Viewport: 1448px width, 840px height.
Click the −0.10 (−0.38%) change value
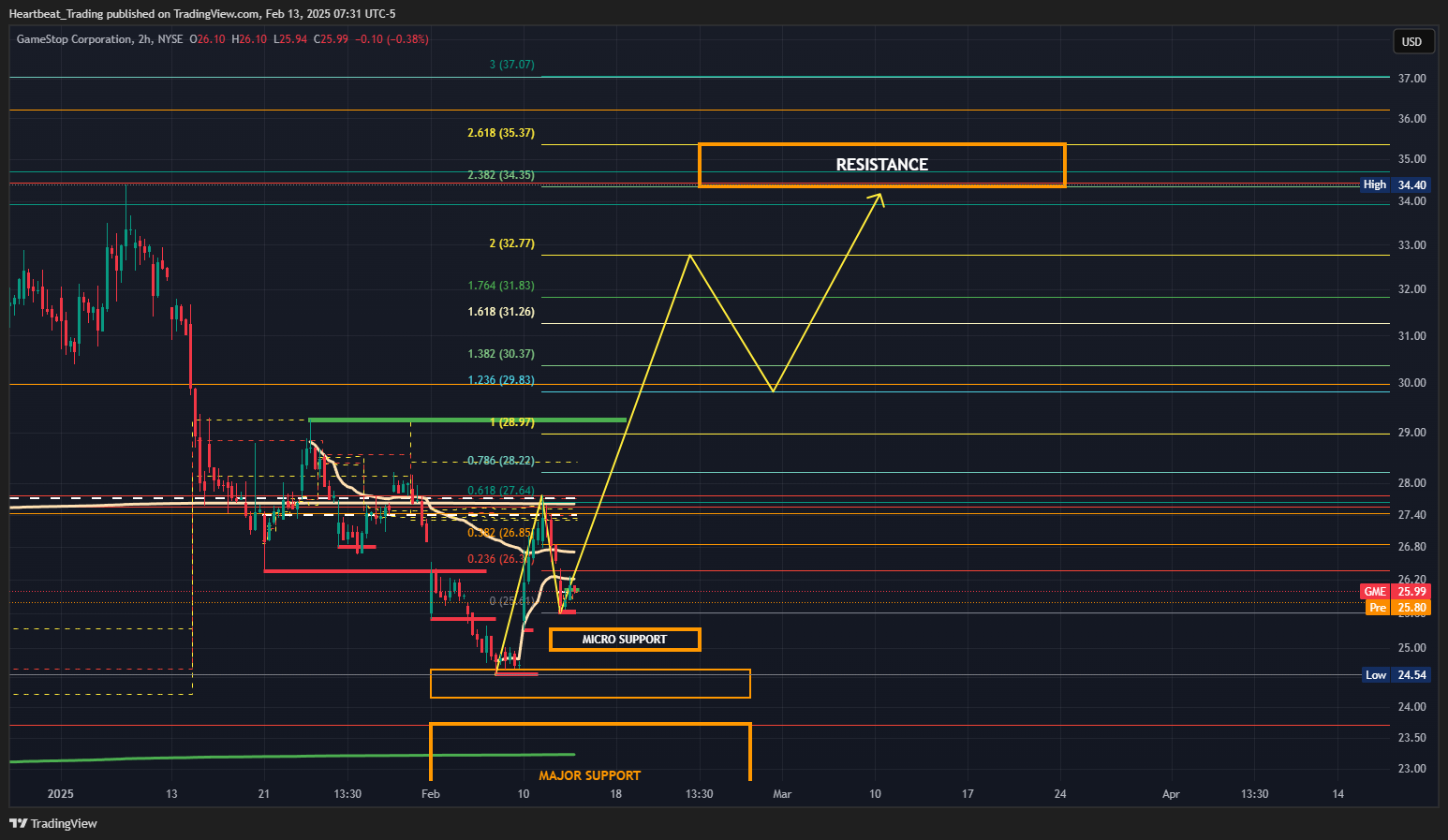click(x=393, y=39)
